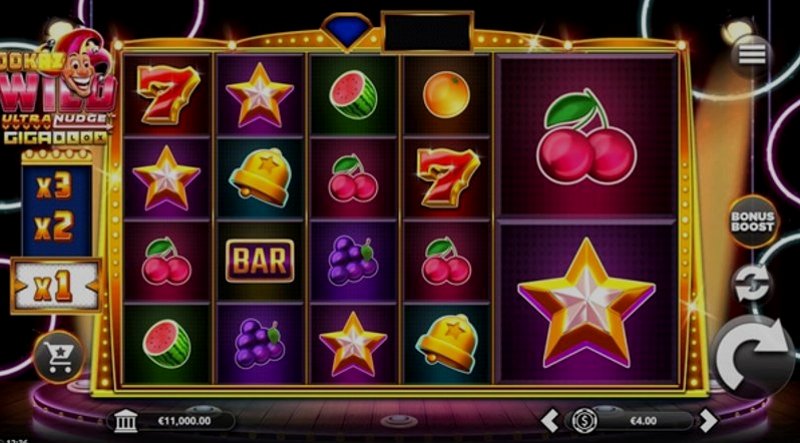Decrease the bet with the left arrow
800x443 pixels.
[549, 421]
